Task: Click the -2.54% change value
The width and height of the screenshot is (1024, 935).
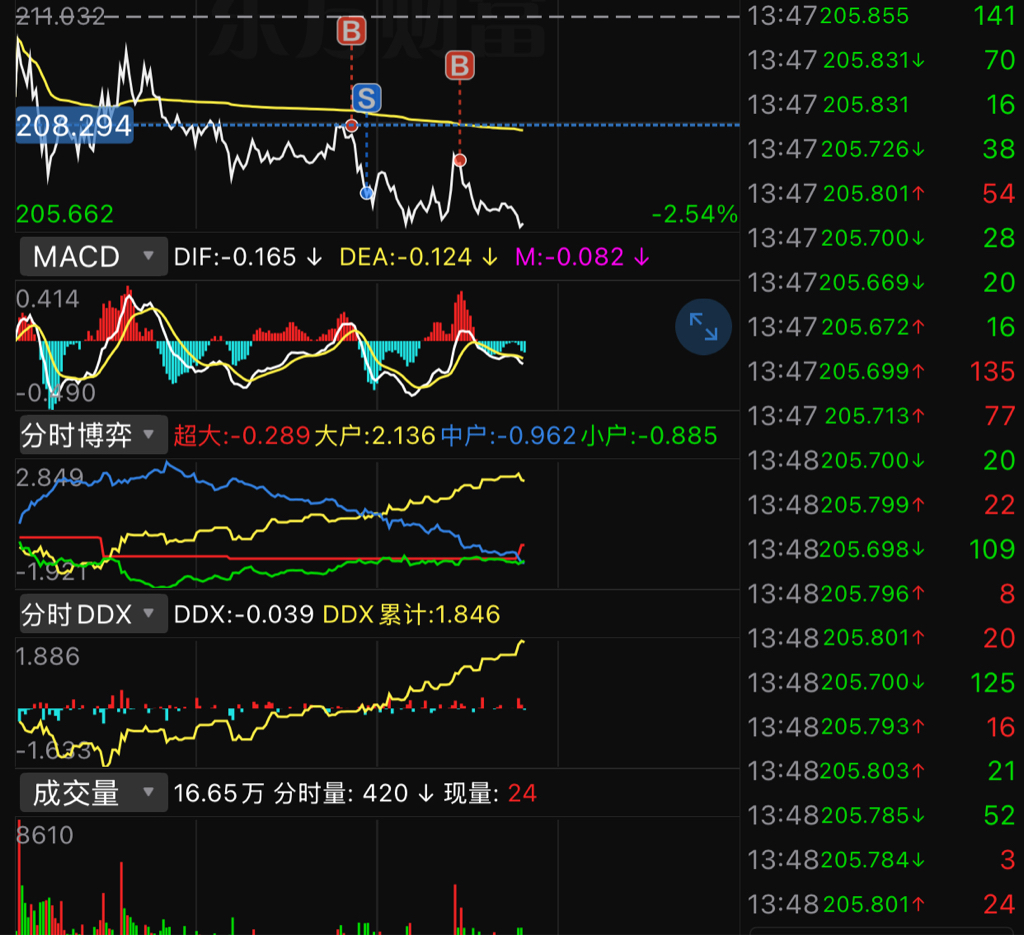Action: [x=694, y=214]
